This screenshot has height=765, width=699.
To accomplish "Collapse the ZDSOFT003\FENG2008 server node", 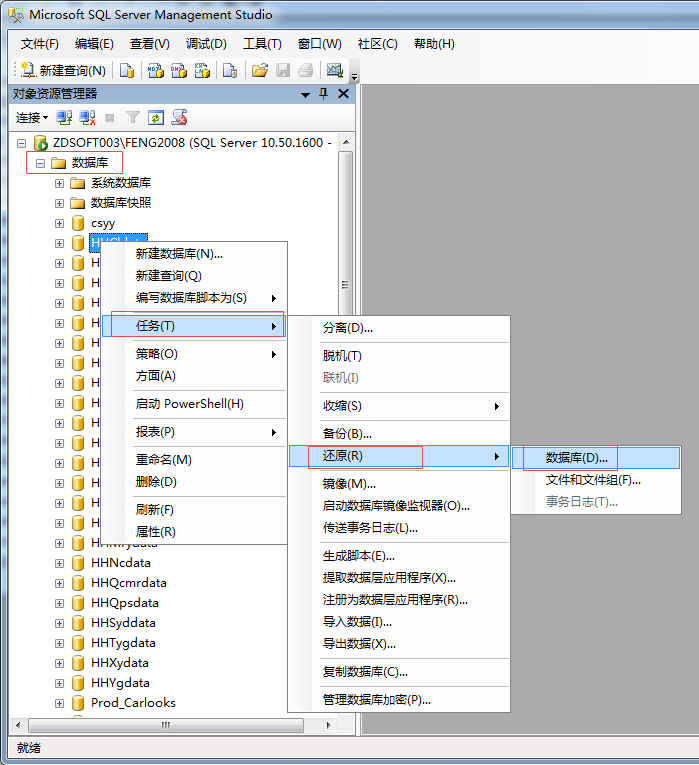I will [21, 143].
